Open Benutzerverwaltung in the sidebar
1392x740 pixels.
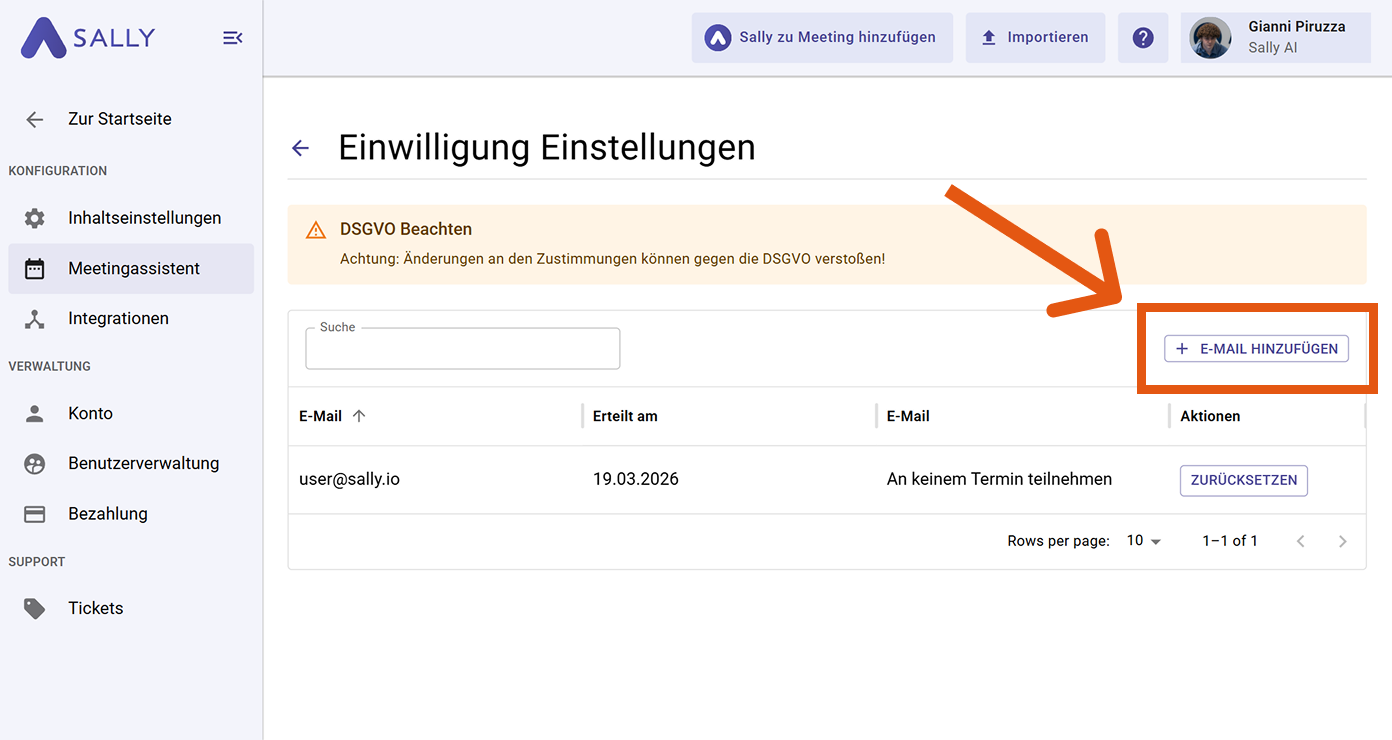[143, 464]
